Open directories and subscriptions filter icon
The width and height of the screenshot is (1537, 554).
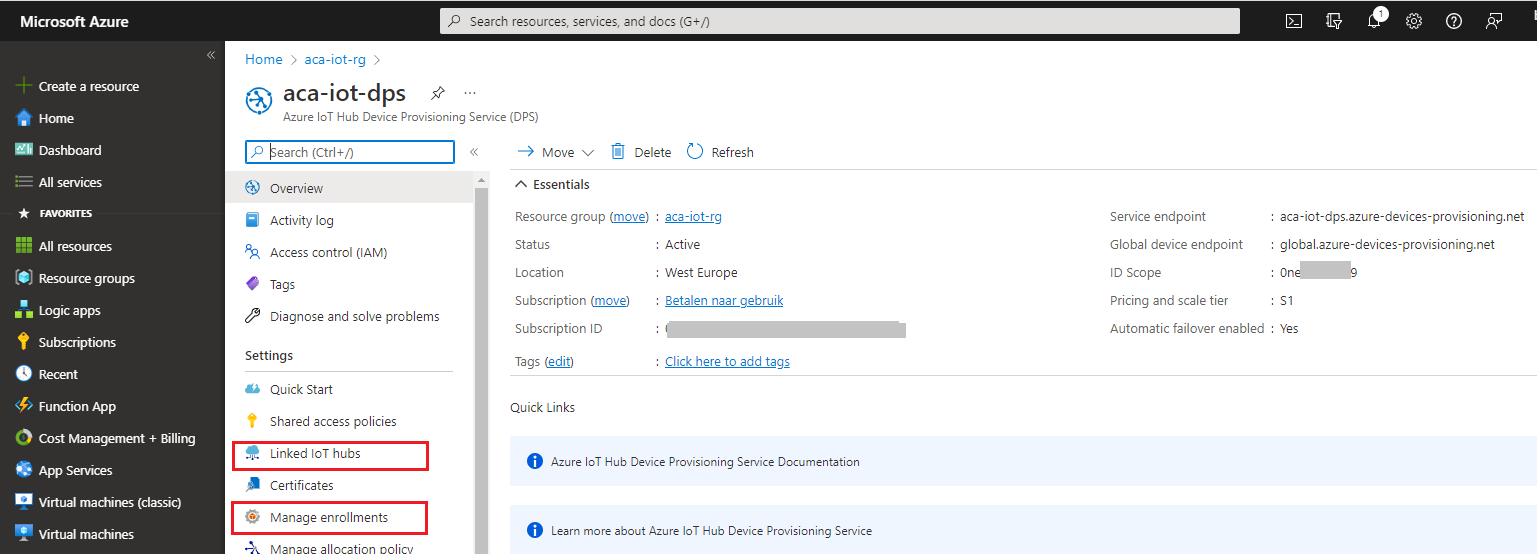(x=1333, y=21)
